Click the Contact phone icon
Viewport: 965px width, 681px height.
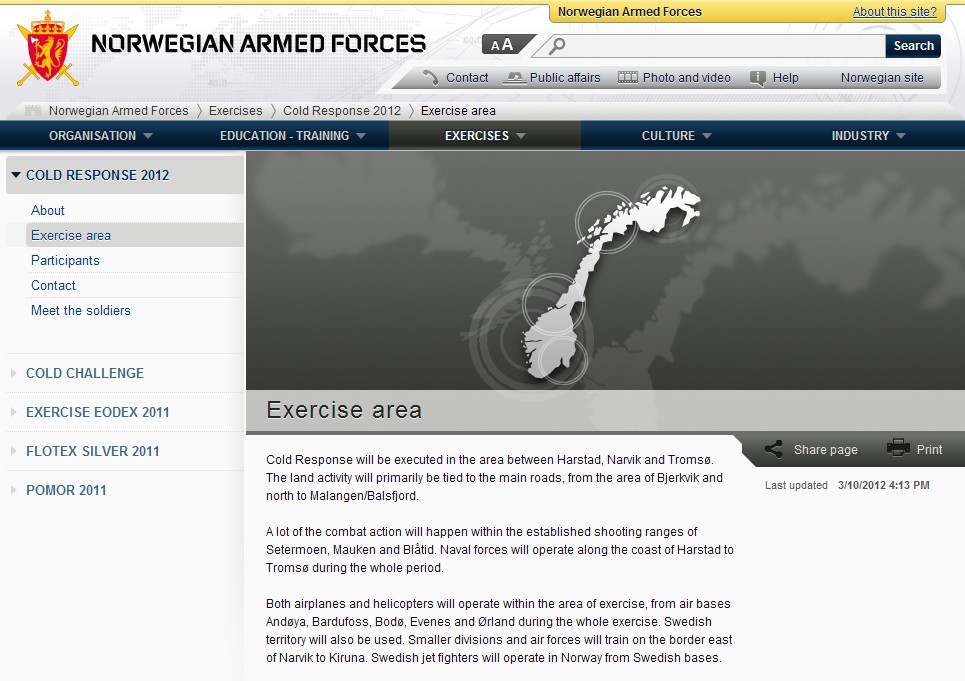[x=431, y=77]
